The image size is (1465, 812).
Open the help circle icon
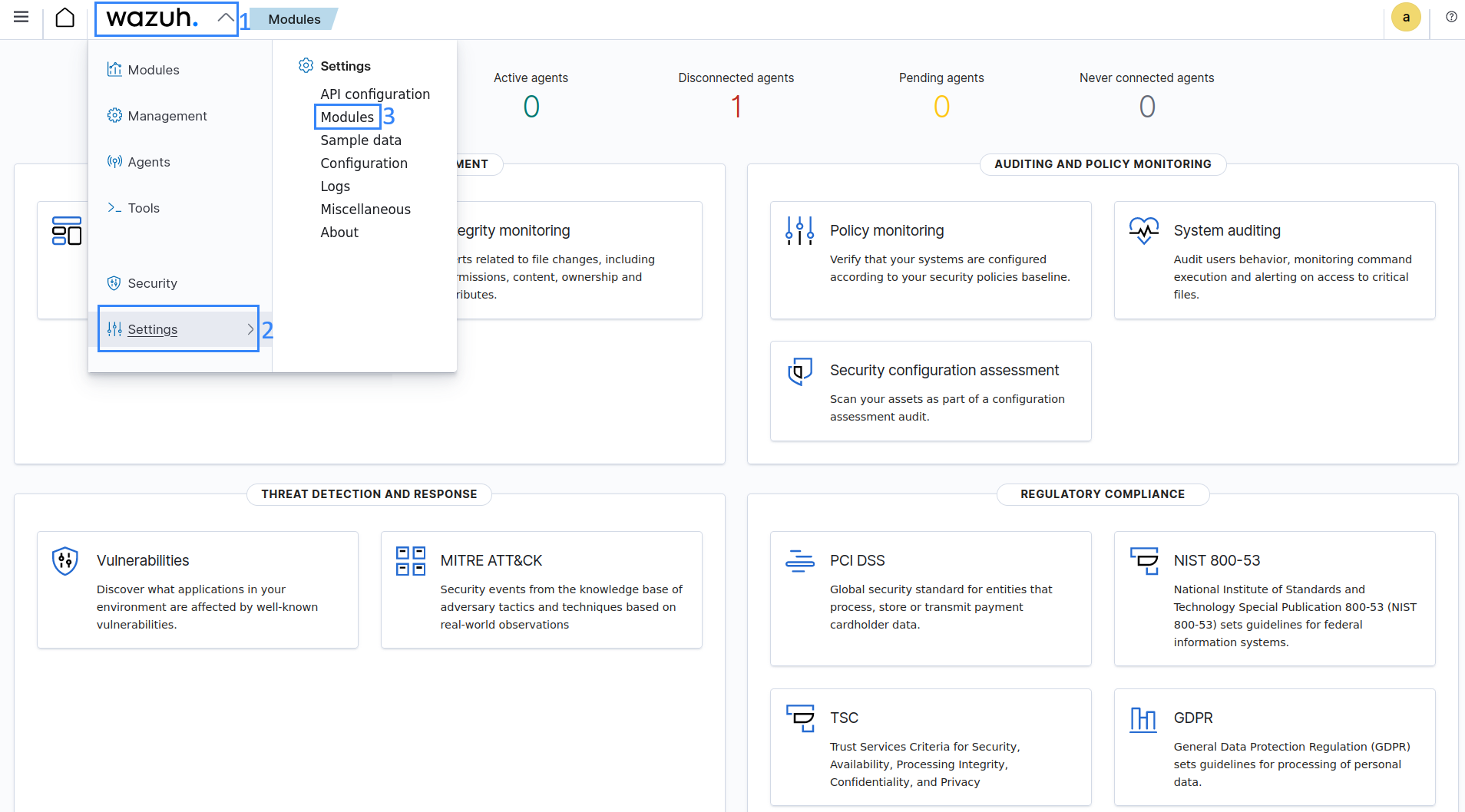click(x=1451, y=17)
